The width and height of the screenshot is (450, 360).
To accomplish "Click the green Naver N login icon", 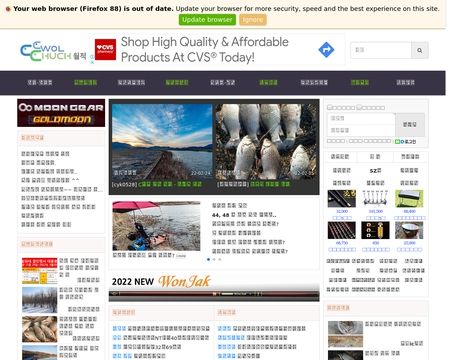I will point(397,142).
